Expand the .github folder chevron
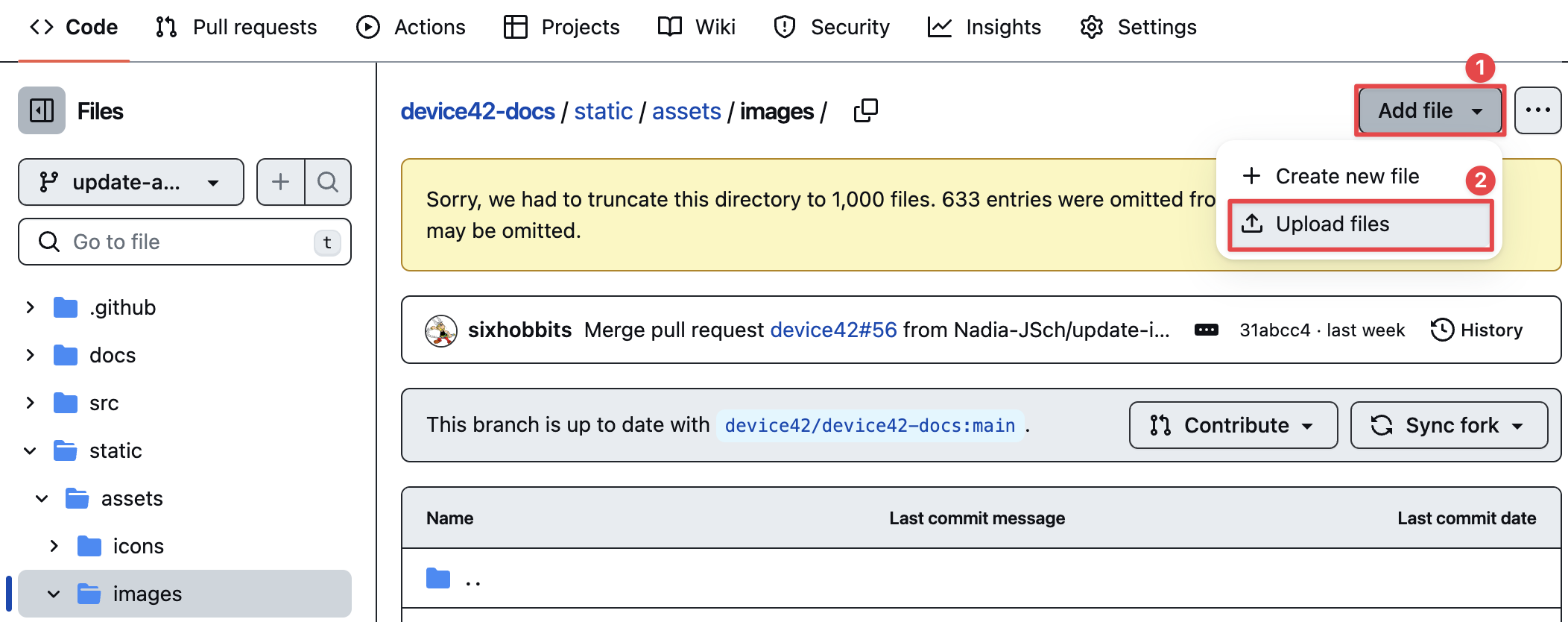 click(x=30, y=307)
